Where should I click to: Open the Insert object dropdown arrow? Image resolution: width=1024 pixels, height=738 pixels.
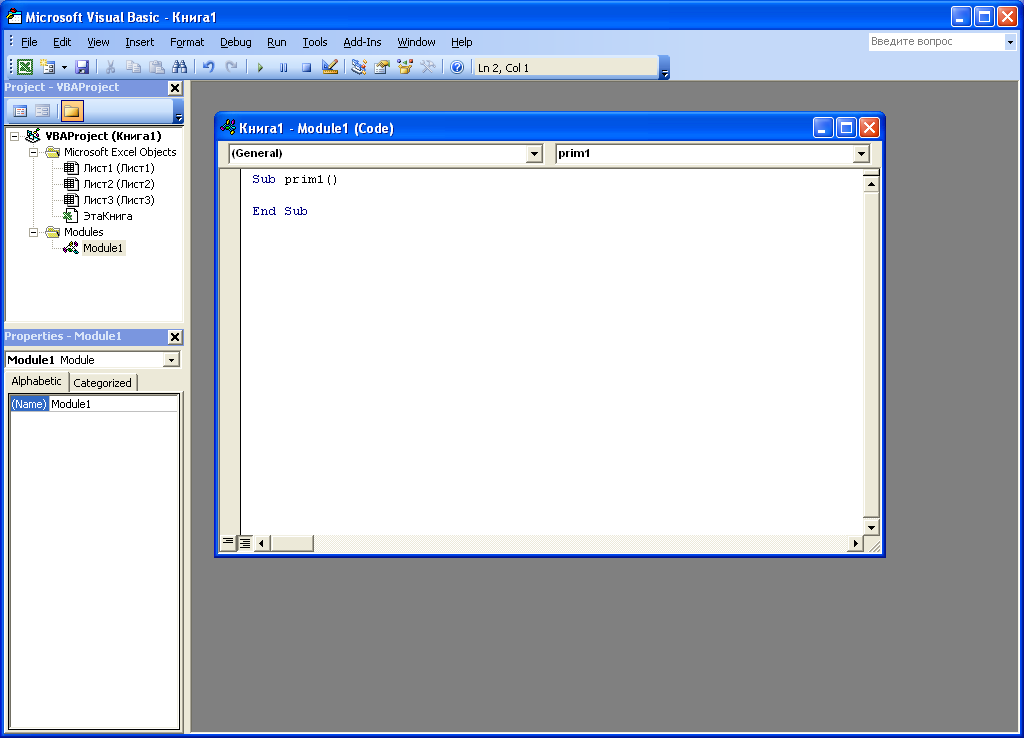[64, 67]
